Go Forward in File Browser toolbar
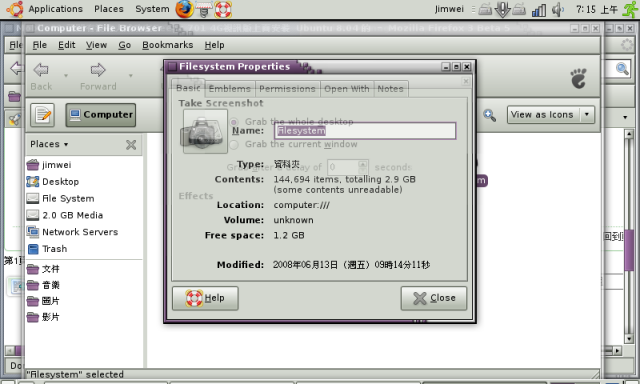The width and height of the screenshot is (640, 384). pyautogui.click(x=98, y=77)
